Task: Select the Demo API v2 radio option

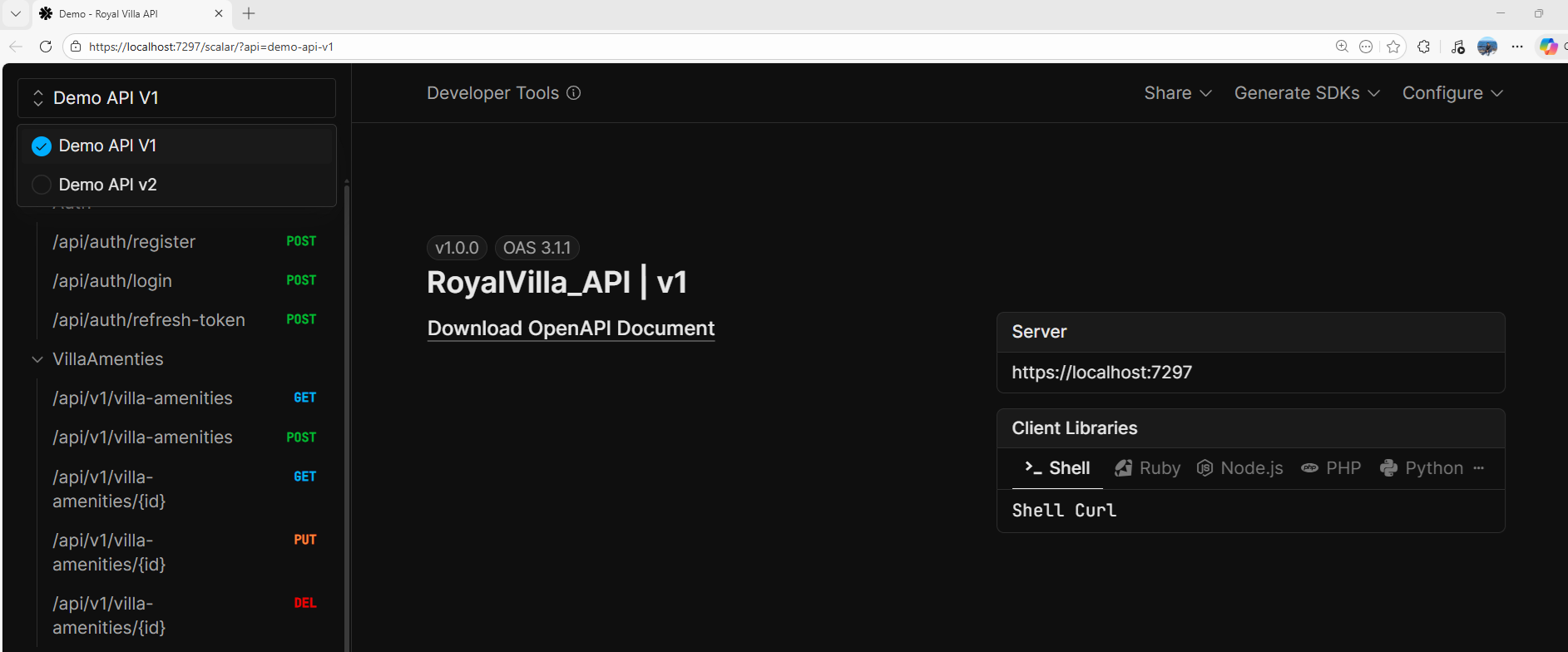Action: (42, 185)
